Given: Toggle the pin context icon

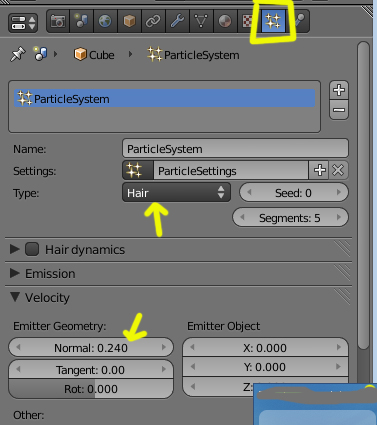Looking at the screenshot, I should tap(18, 54).
